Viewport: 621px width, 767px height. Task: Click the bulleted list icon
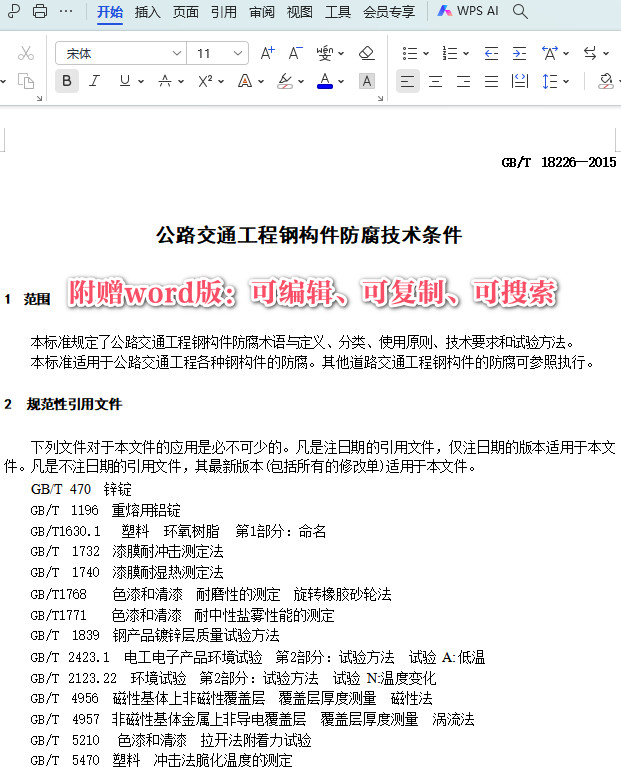pos(410,53)
